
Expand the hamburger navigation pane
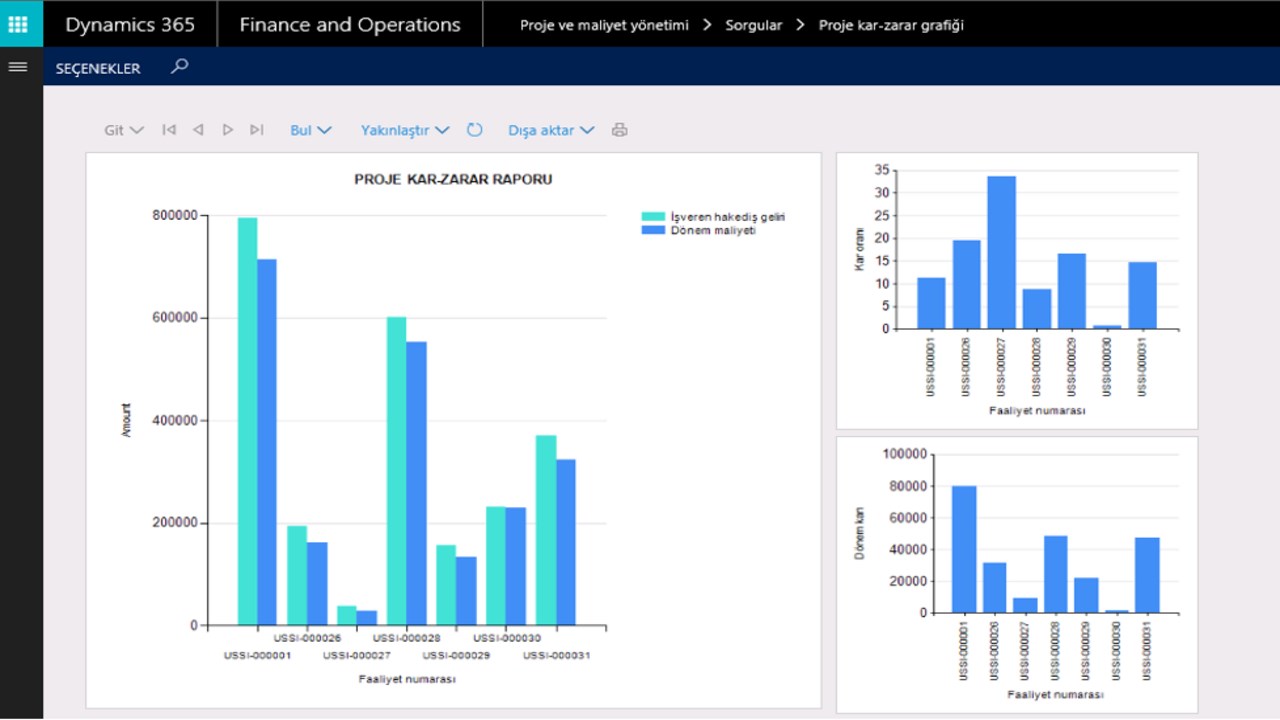coord(18,67)
